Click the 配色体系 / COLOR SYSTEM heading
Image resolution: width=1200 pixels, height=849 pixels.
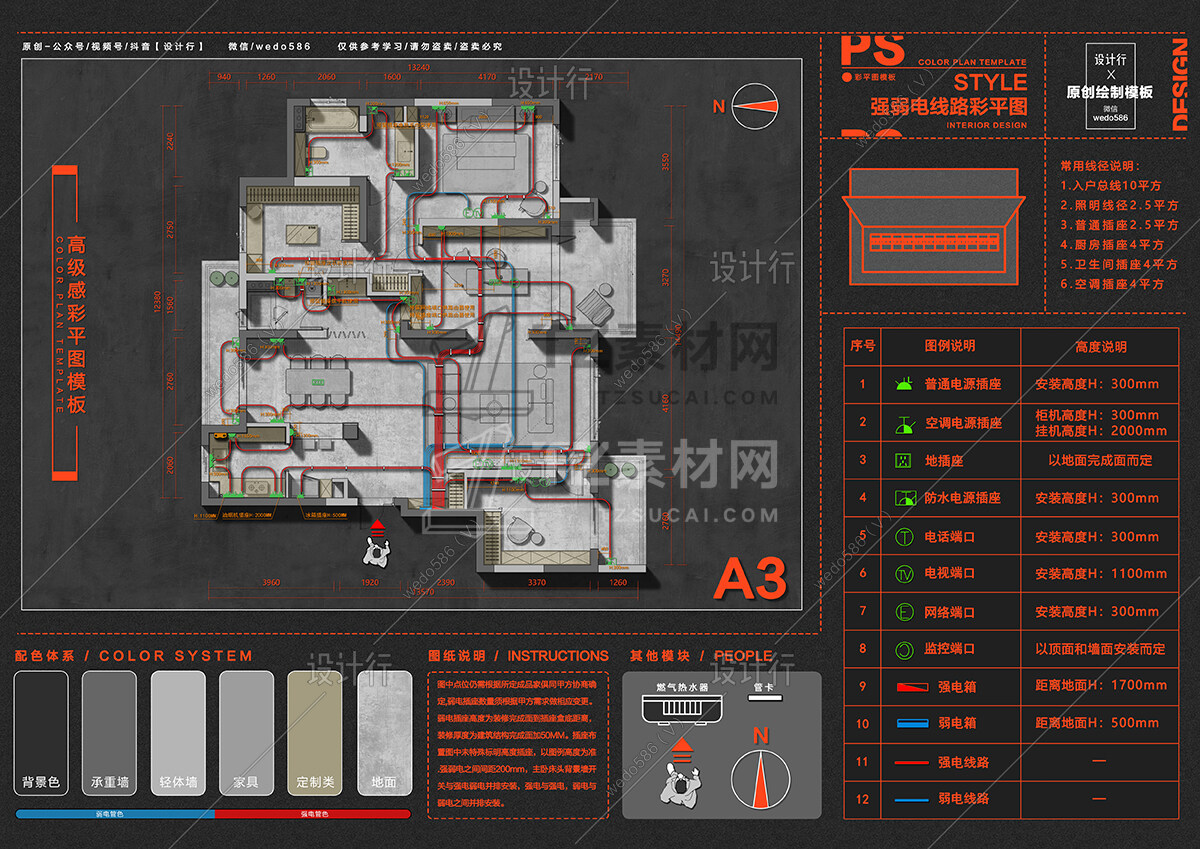coord(134,656)
